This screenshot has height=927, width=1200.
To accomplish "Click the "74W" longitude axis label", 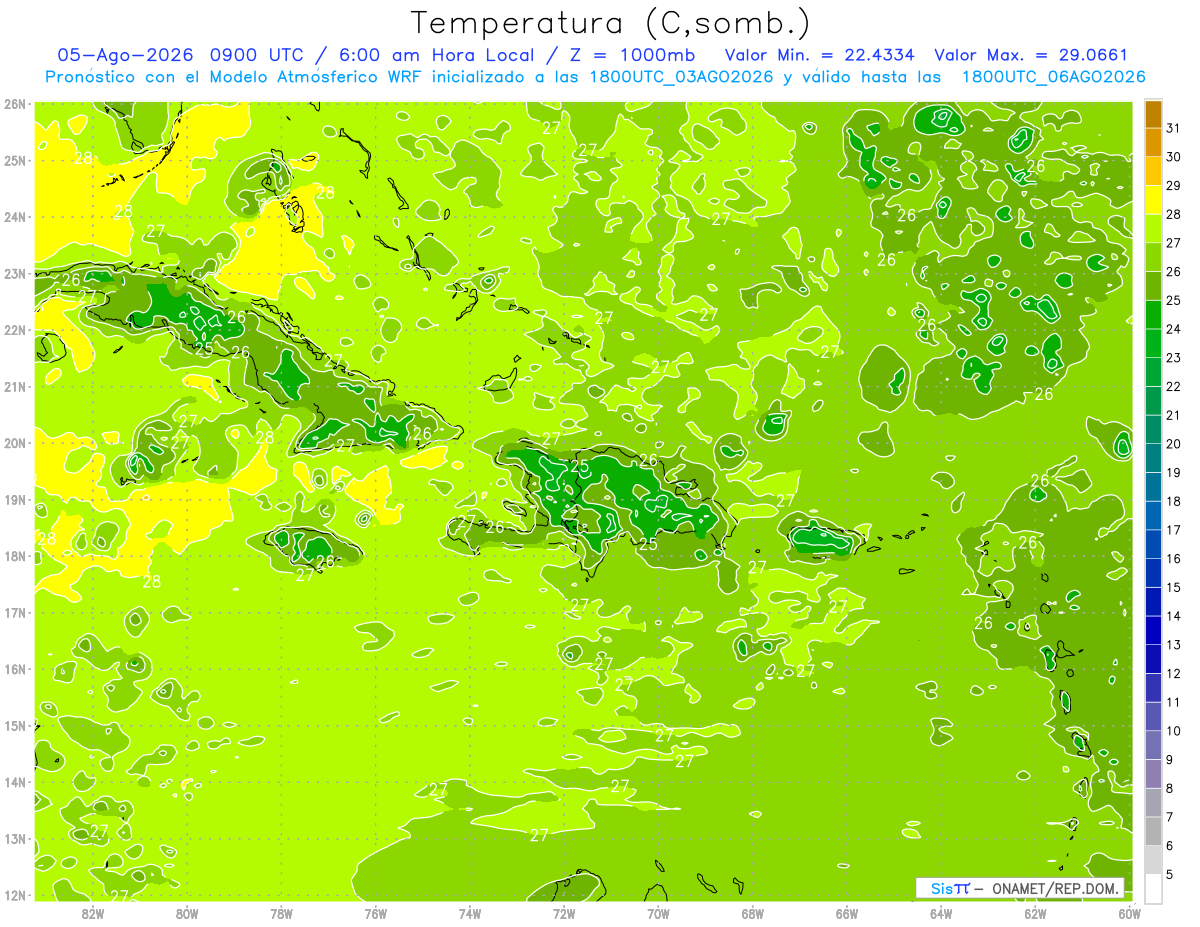I will [x=470, y=913].
